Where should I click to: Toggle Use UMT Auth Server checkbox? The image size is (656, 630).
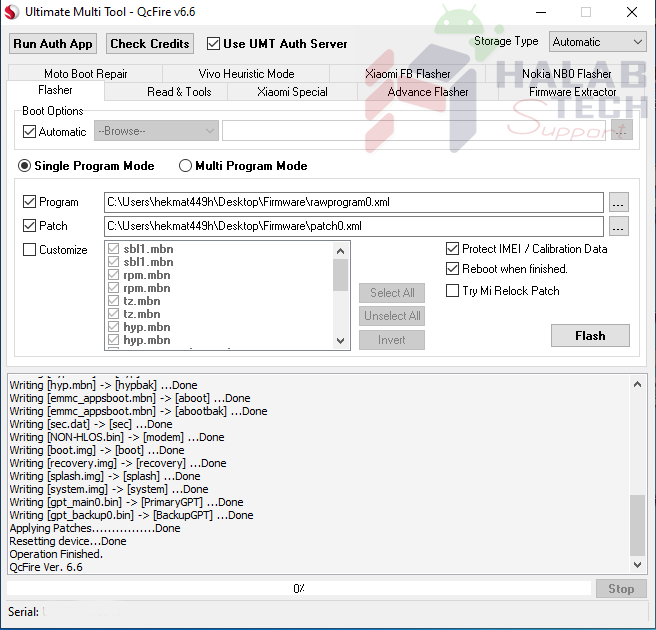[213, 44]
